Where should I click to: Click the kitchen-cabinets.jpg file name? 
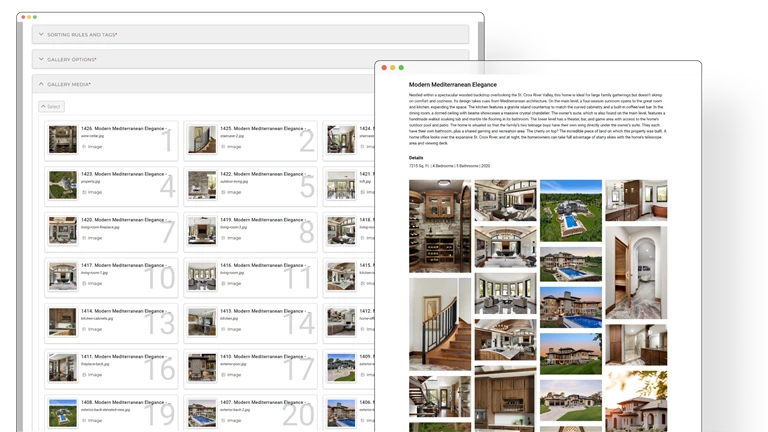97,318
